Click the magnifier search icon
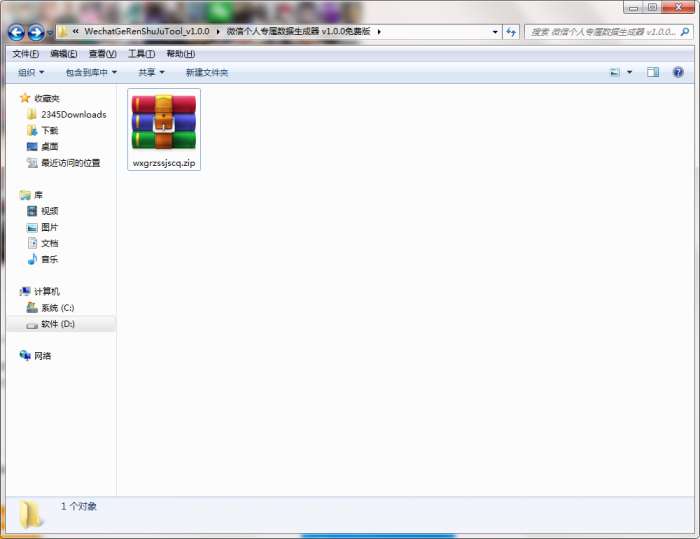Viewport: 700px width, 539px height. [685, 32]
